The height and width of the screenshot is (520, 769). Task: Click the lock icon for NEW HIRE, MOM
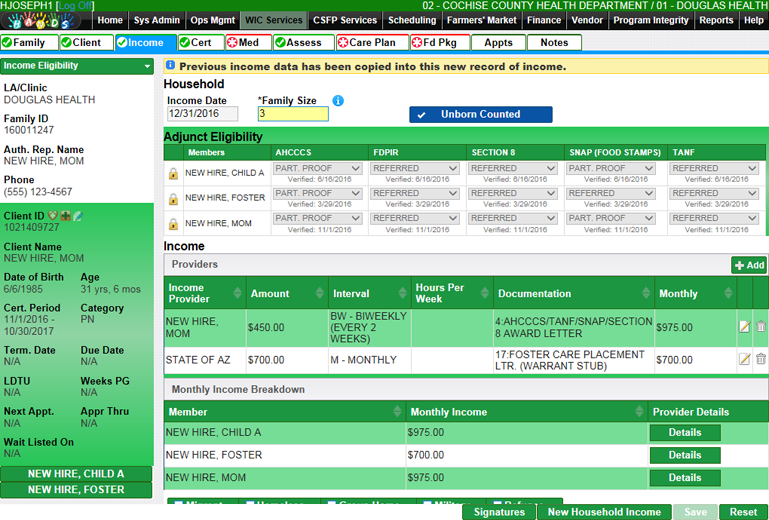[x=173, y=224]
